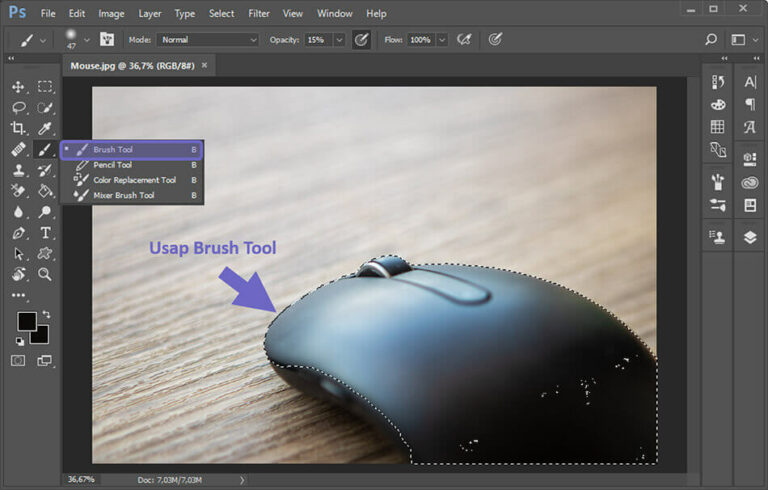This screenshot has height=490, width=768.
Task: Select the Rectangular Marquee tool
Action: coord(45,87)
